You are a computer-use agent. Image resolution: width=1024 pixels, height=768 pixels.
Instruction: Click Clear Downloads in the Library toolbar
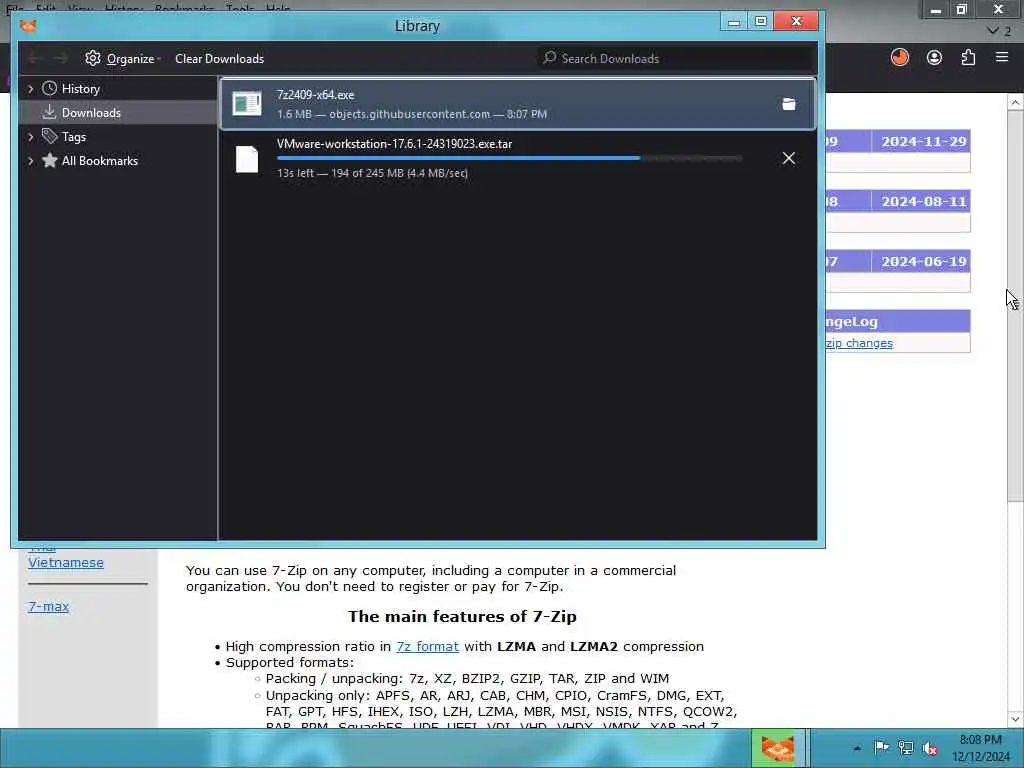[x=219, y=58]
